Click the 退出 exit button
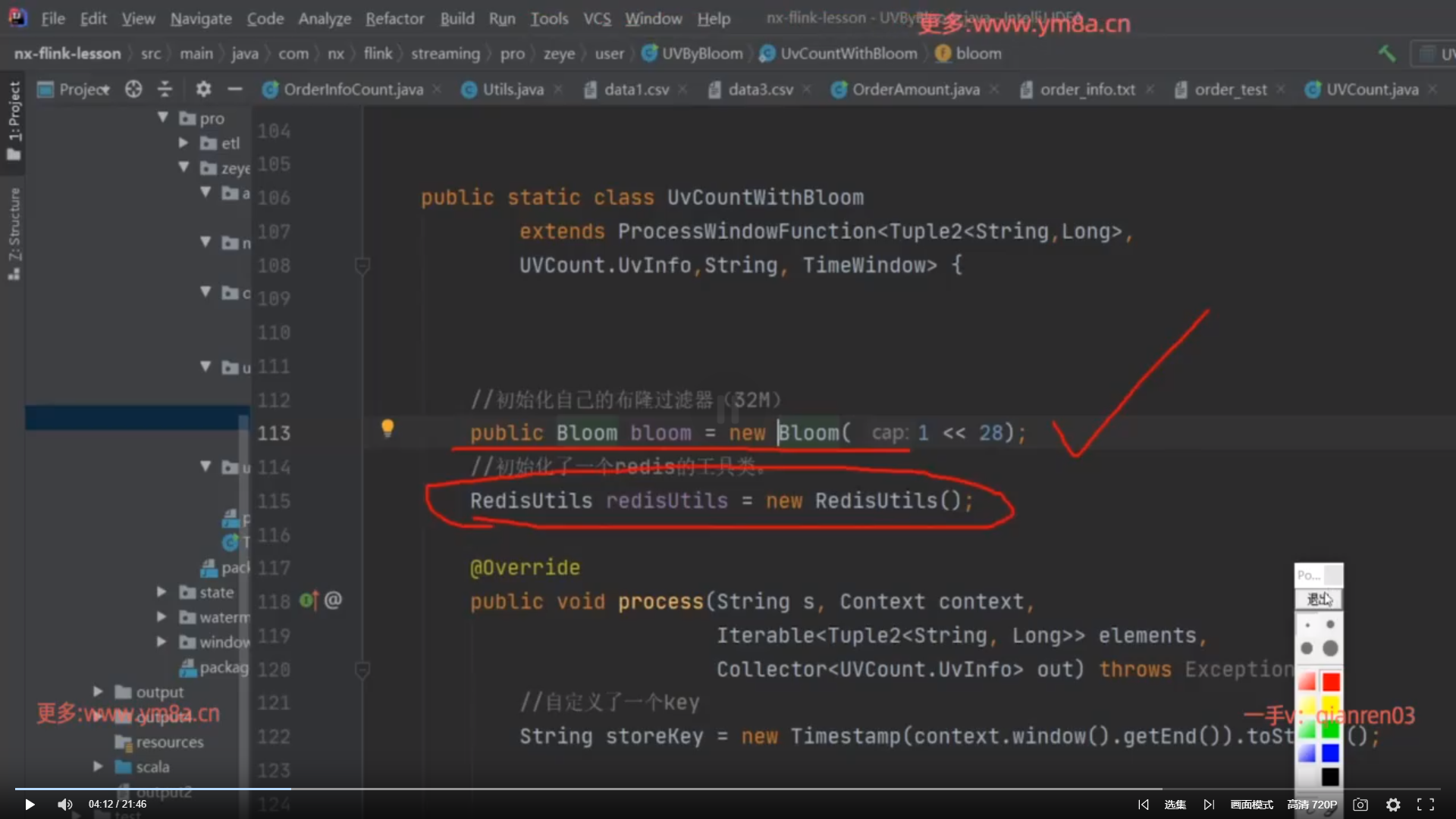 point(1318,599)
